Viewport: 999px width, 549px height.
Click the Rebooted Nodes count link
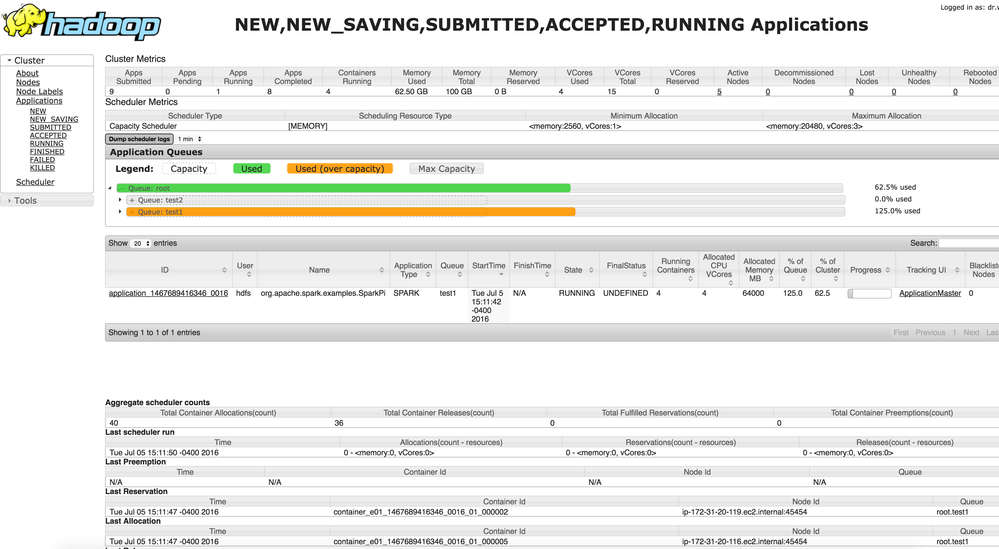click(955, 92)
